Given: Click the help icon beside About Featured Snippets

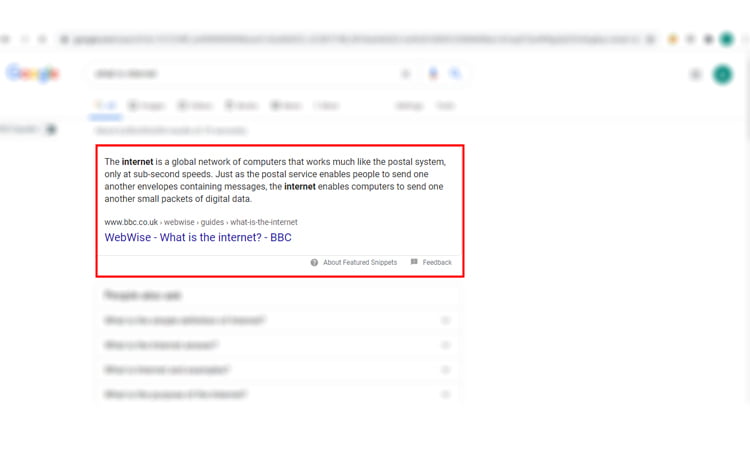Looking at the screenshot, I should tap(314, 263).
